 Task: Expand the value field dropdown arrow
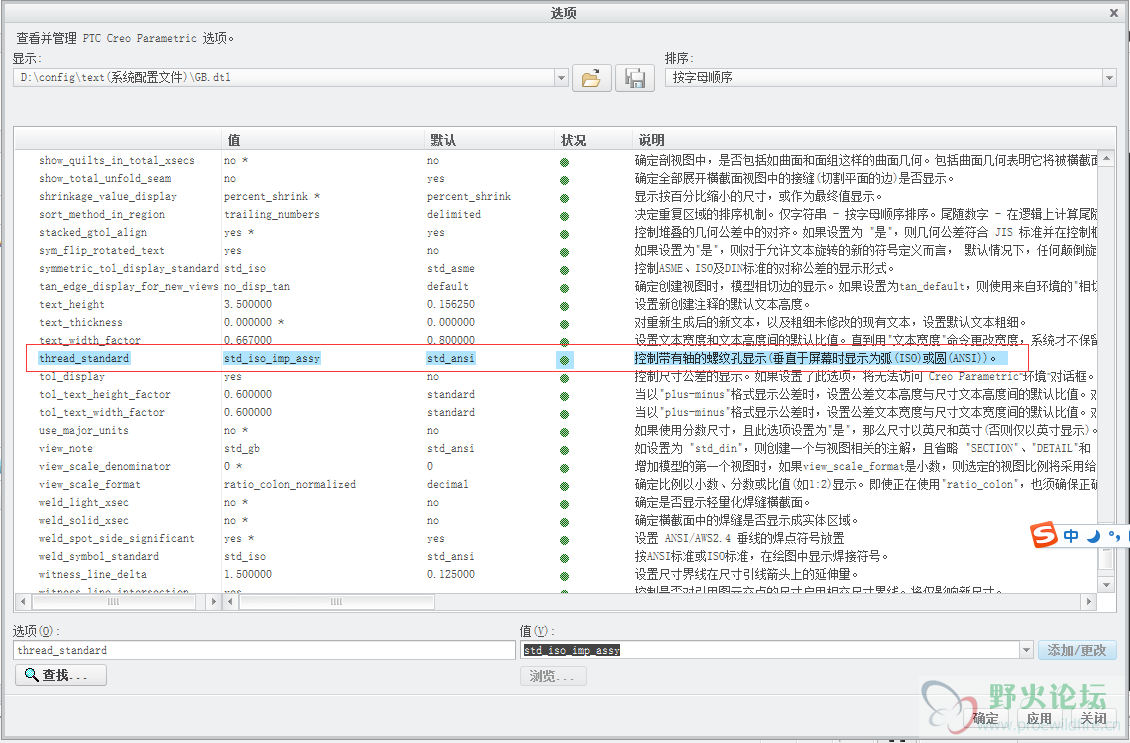coord(1026,650)
